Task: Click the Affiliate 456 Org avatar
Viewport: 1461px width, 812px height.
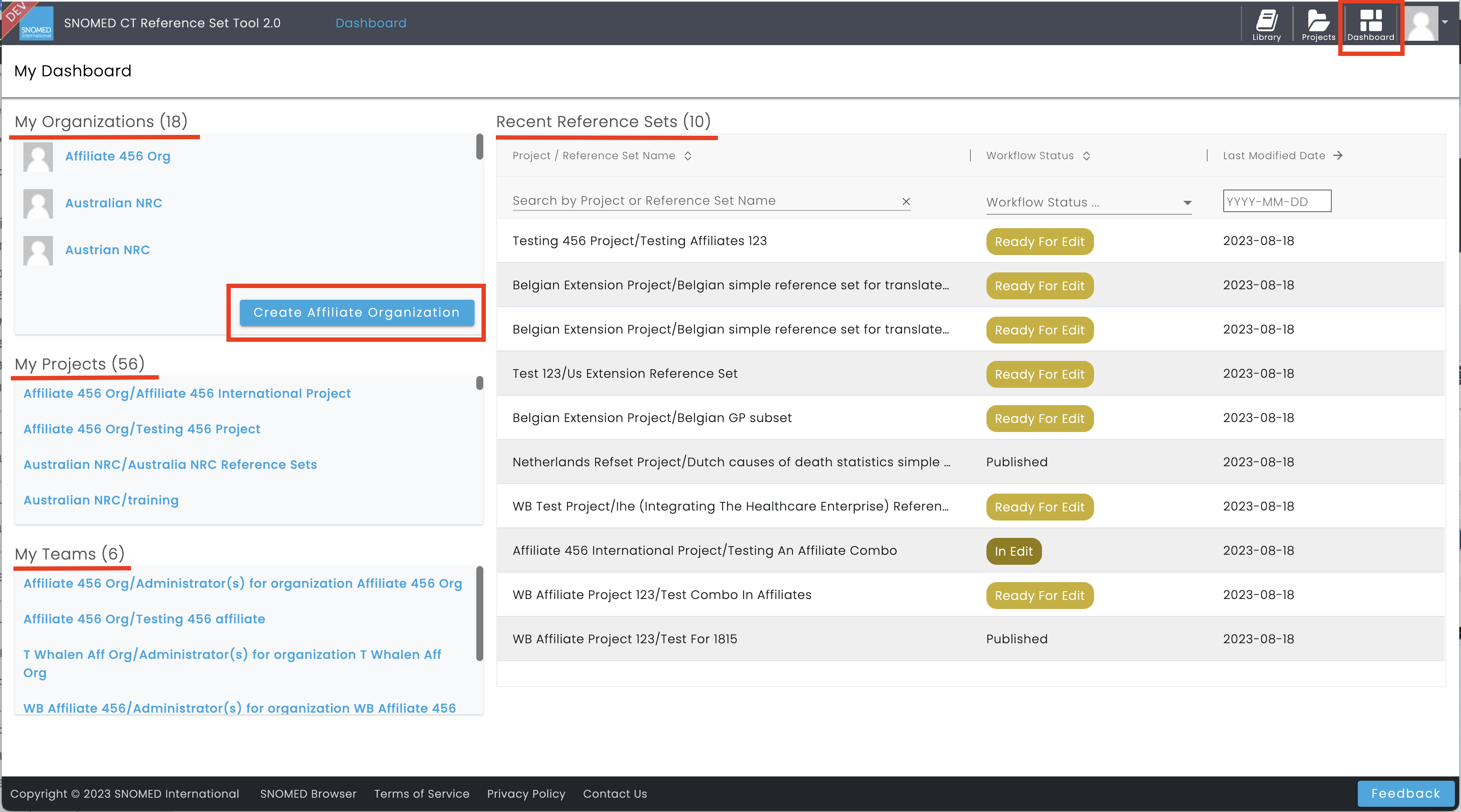Action: coord(38,157)
